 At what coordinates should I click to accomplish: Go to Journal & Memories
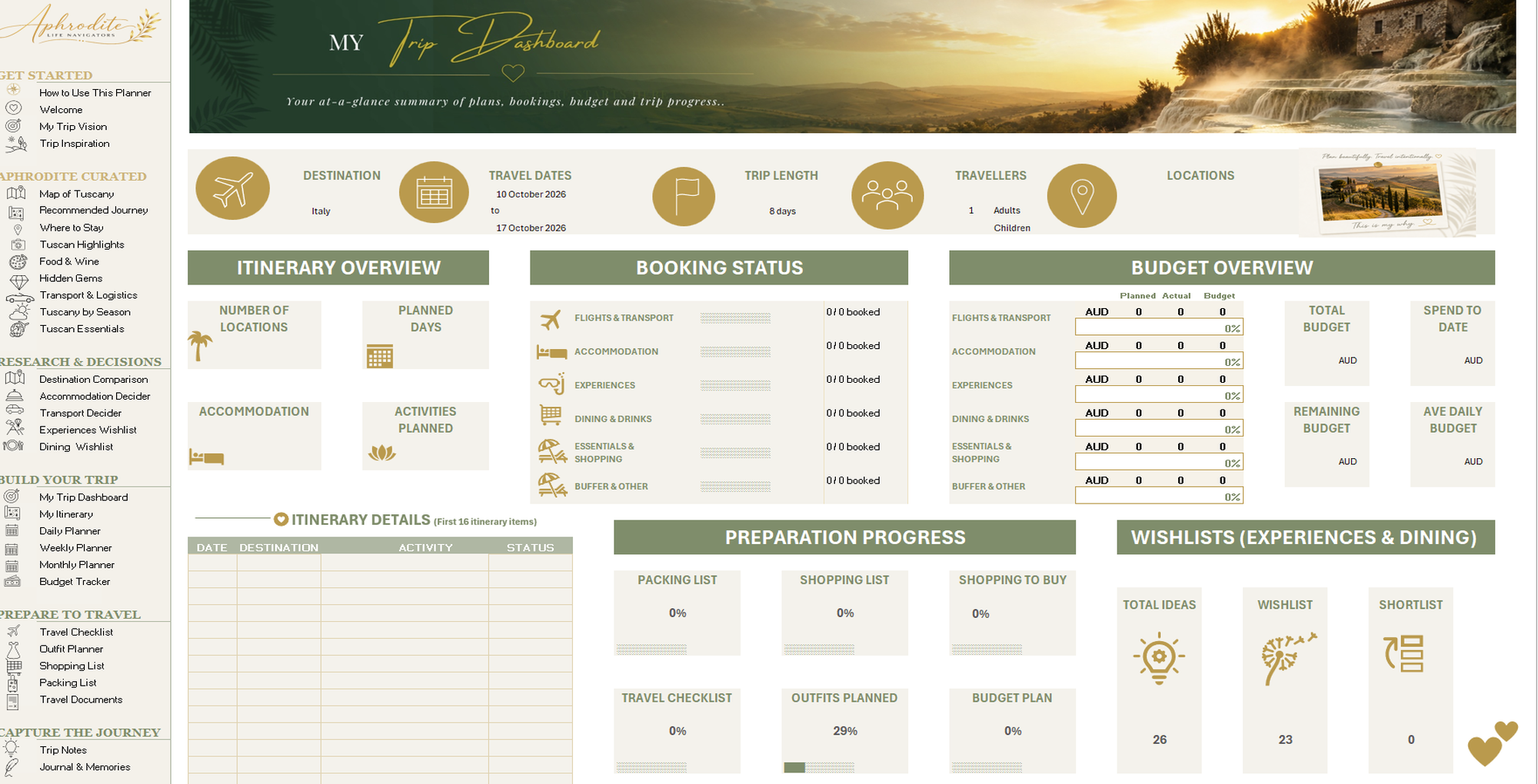point(85,768)
